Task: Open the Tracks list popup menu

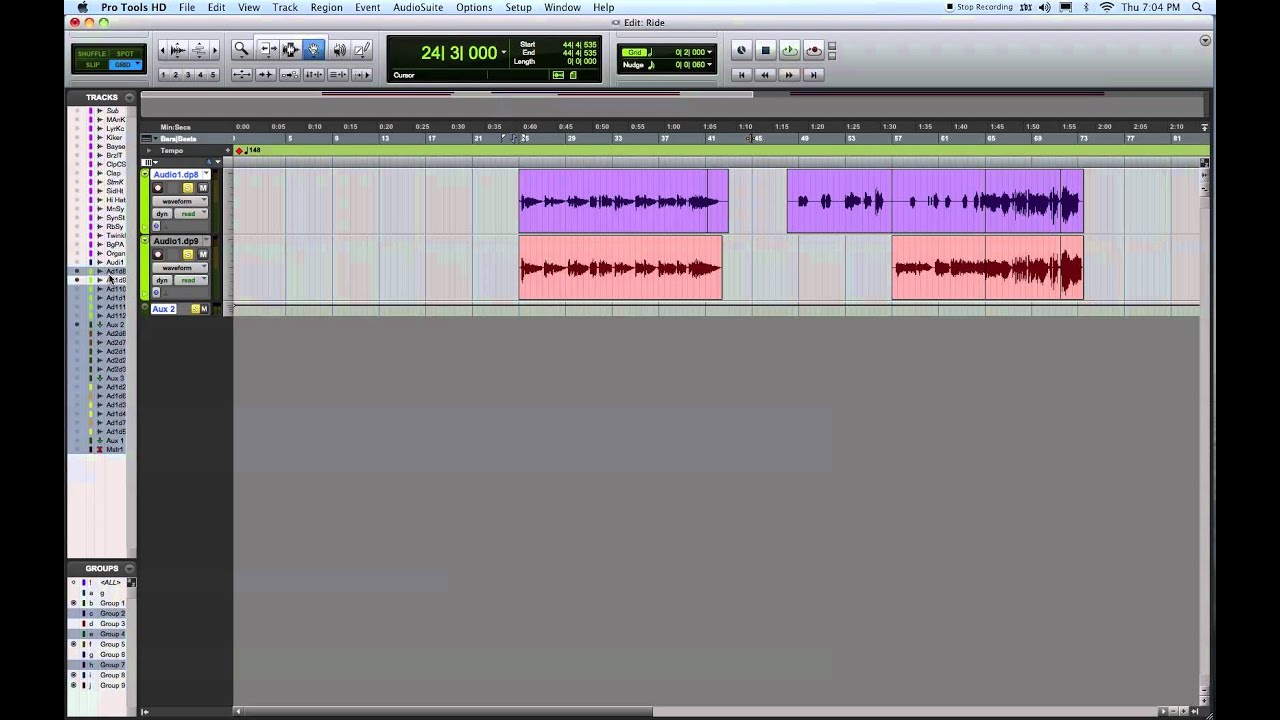Action: [129, 97]
